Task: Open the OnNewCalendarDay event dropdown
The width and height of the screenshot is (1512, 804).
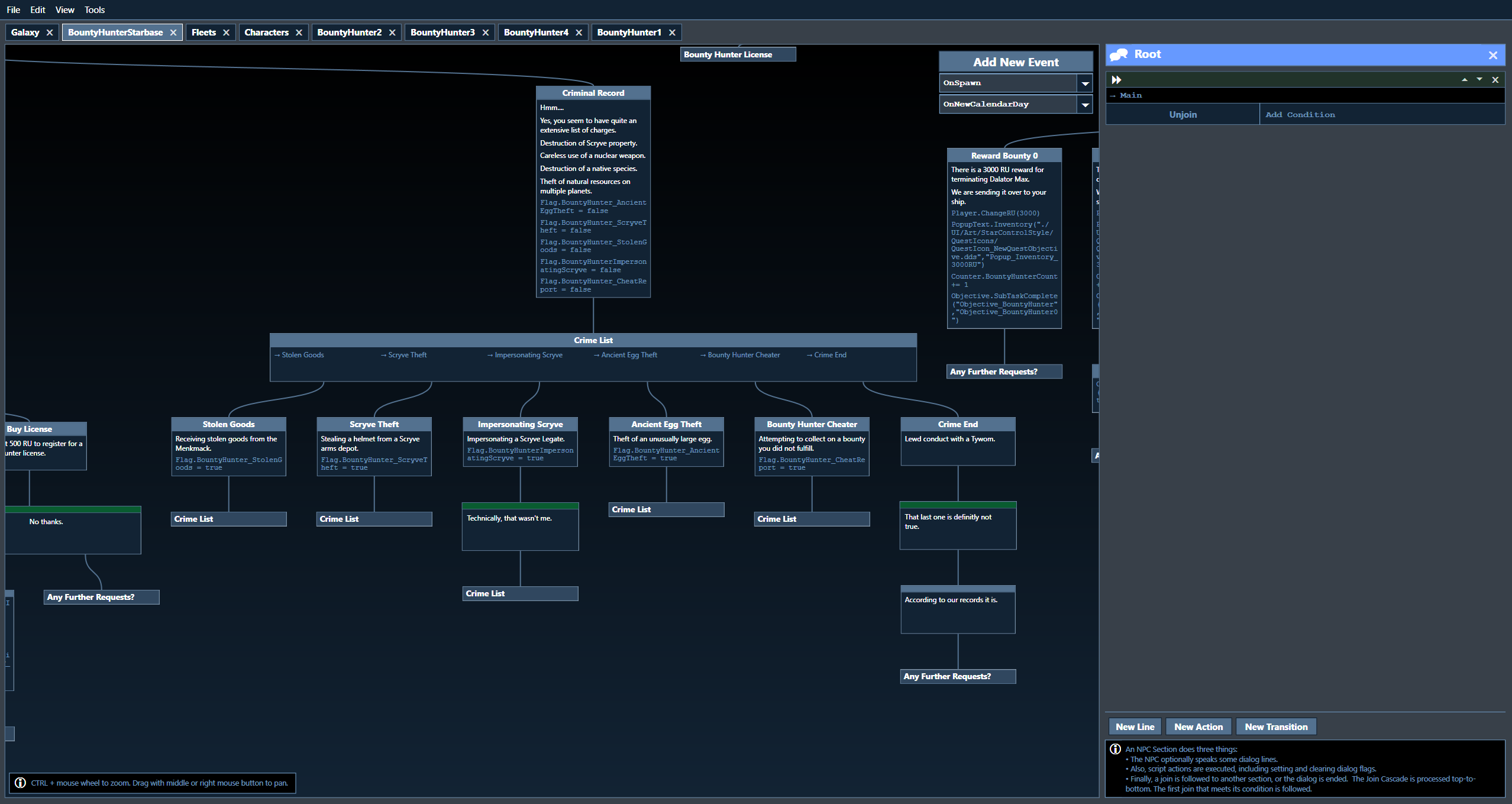Action: coord(1085,105)
